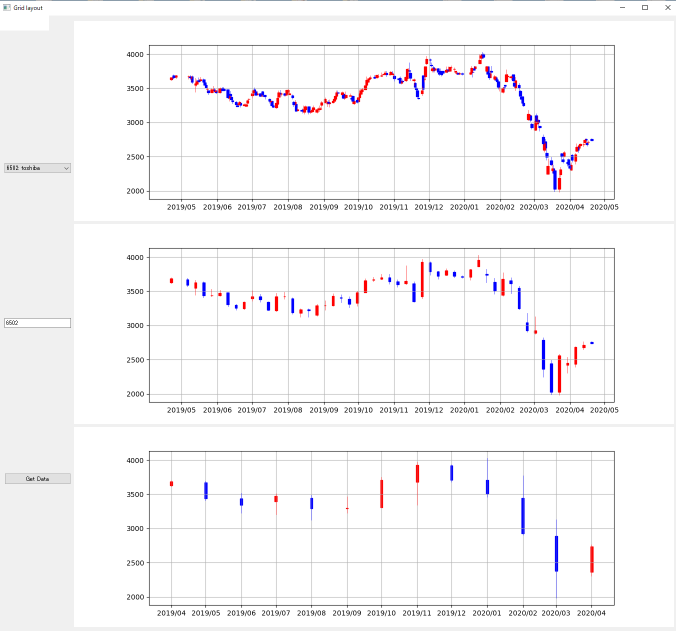This screenshot has height=631, width=676.
Task: Click the stock code input field showing 6502
Action: tap(38, 323)
